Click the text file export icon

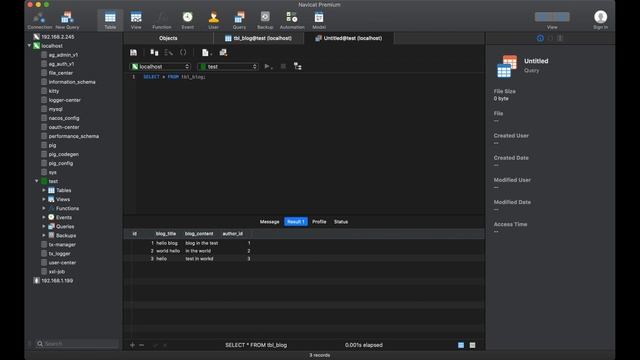coord(206,53)
